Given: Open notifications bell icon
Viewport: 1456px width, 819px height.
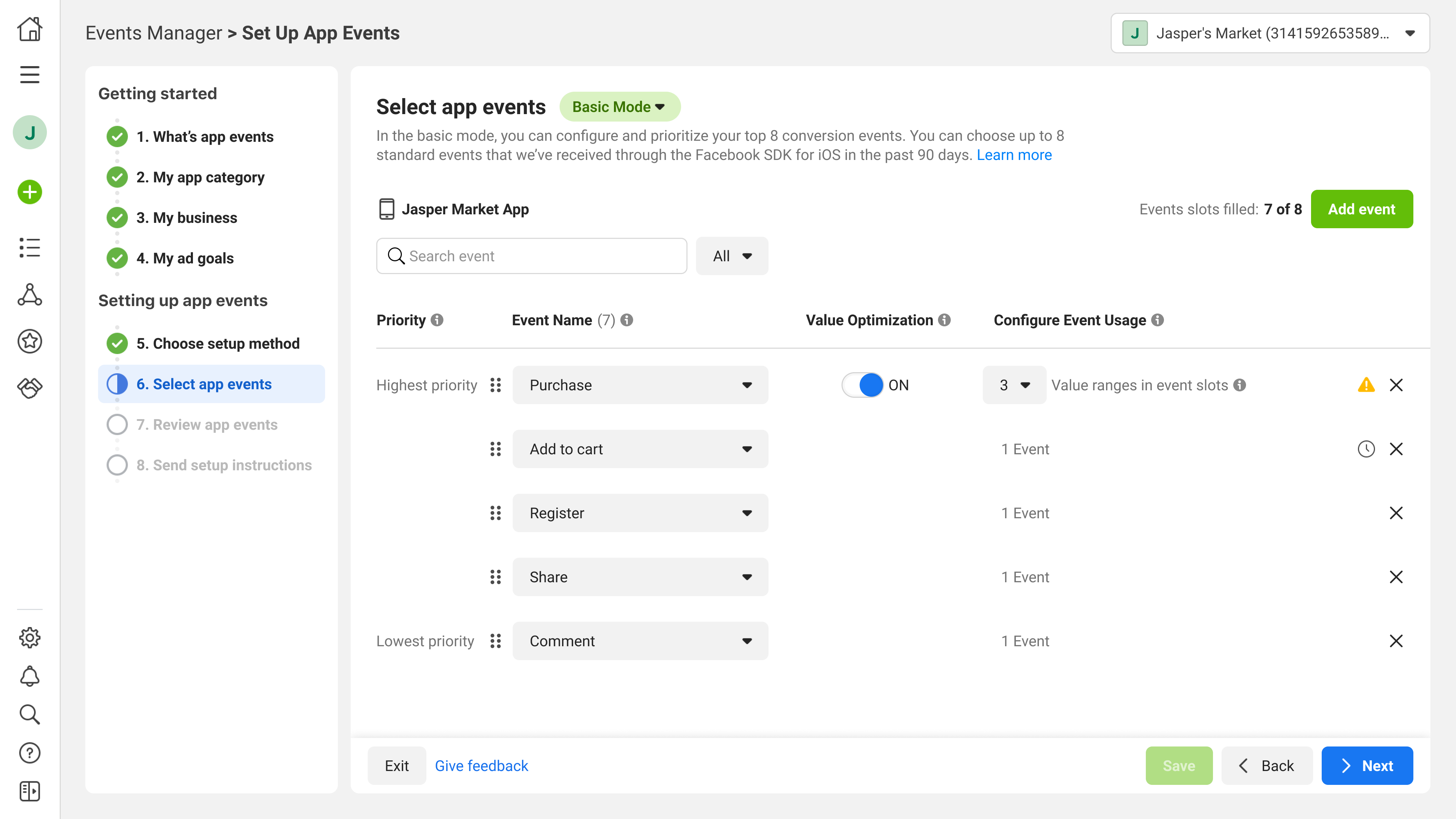Looking at the screenshot, I should tap(29, 676).
